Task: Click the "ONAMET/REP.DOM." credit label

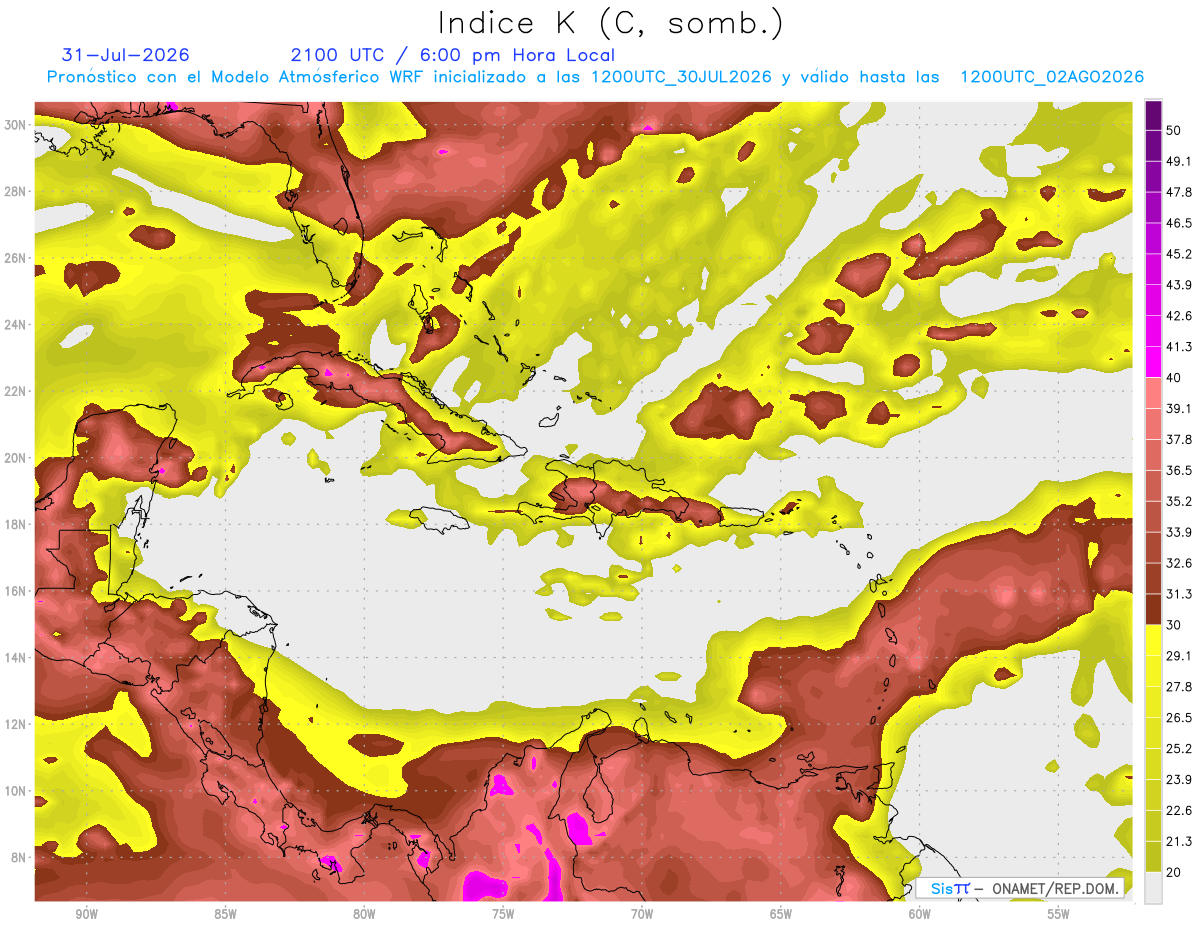Action: [x=1056, y=888]
